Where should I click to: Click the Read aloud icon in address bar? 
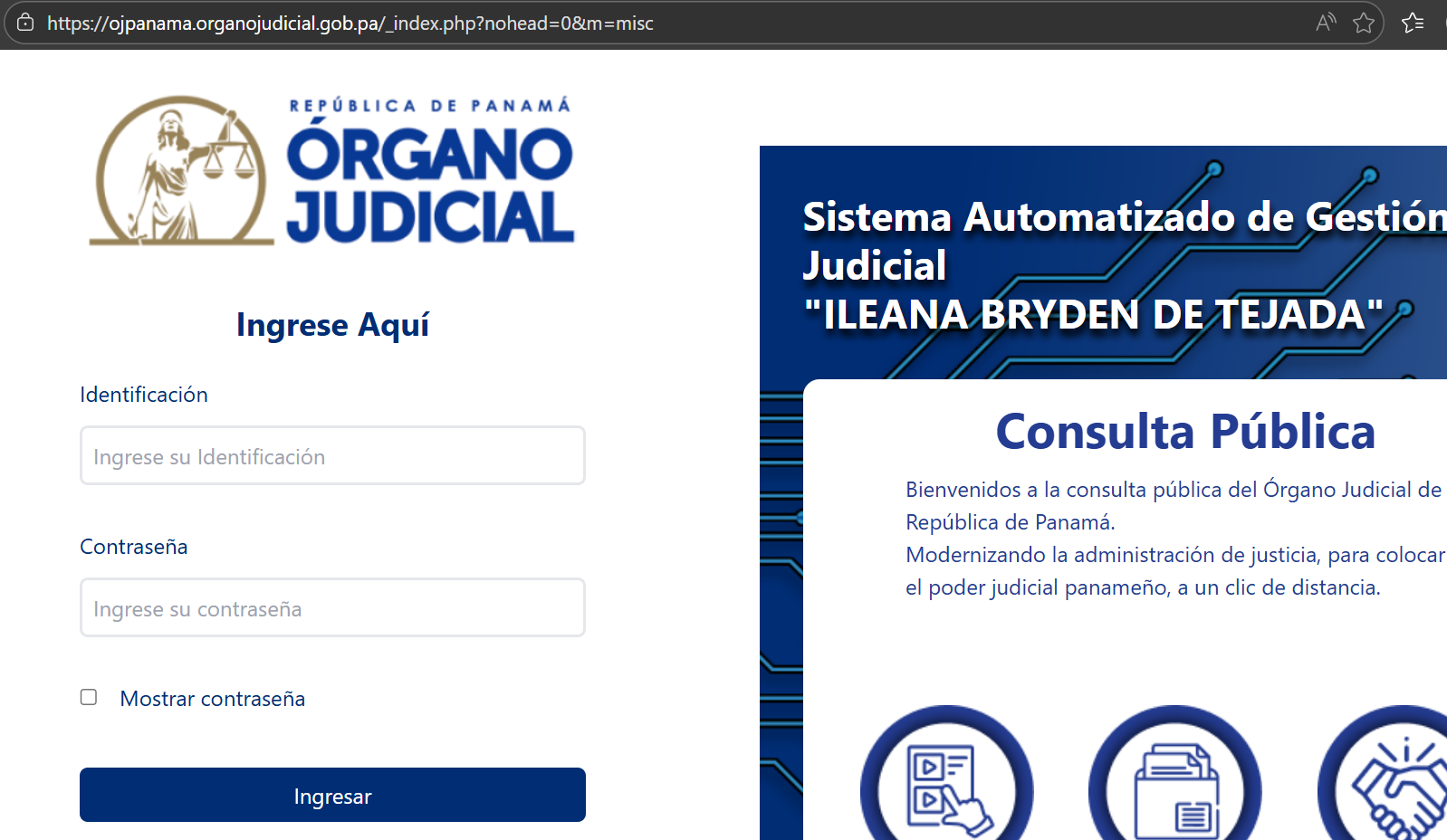click(1326, 23)
